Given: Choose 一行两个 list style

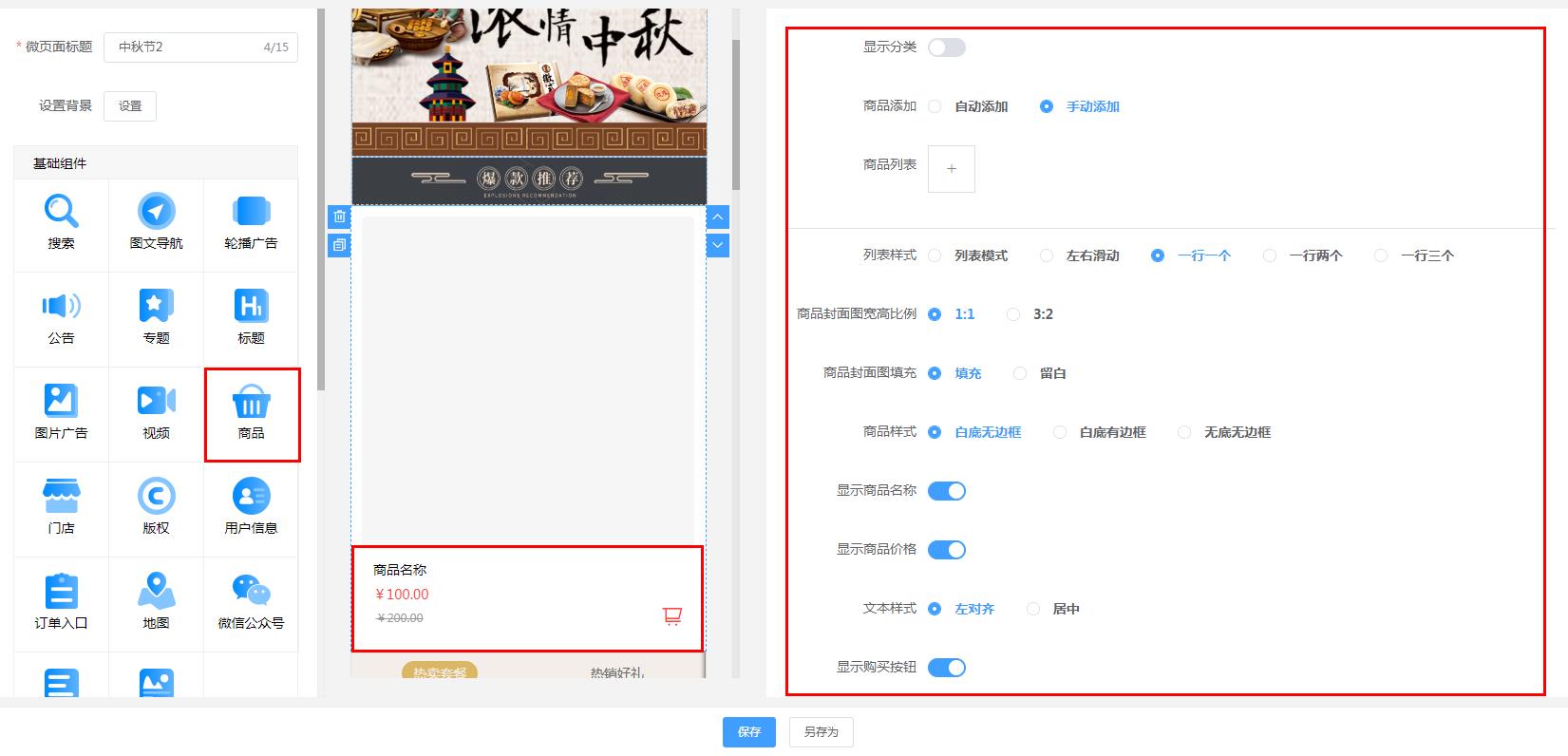Looking at the screenshot, I should [x=1303, y=255].
